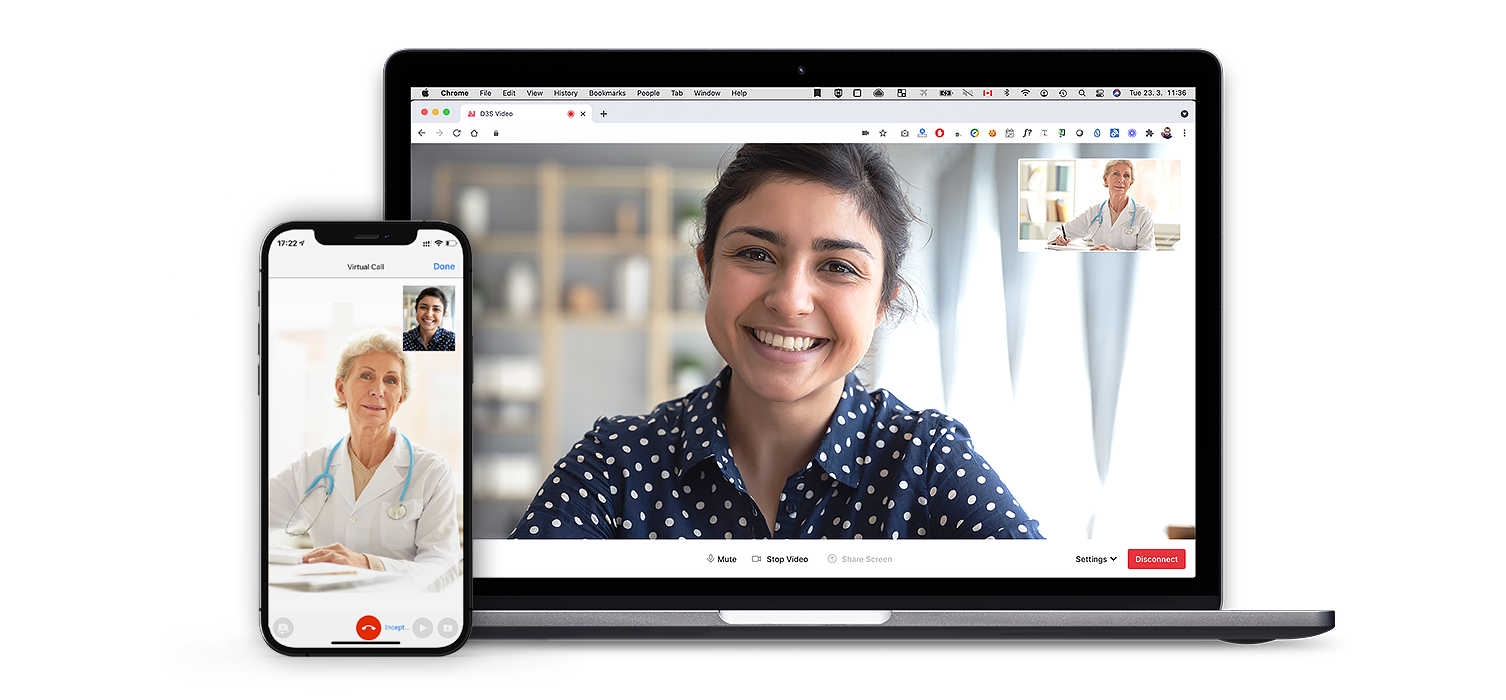Open the People menu

tap(648, 93)
